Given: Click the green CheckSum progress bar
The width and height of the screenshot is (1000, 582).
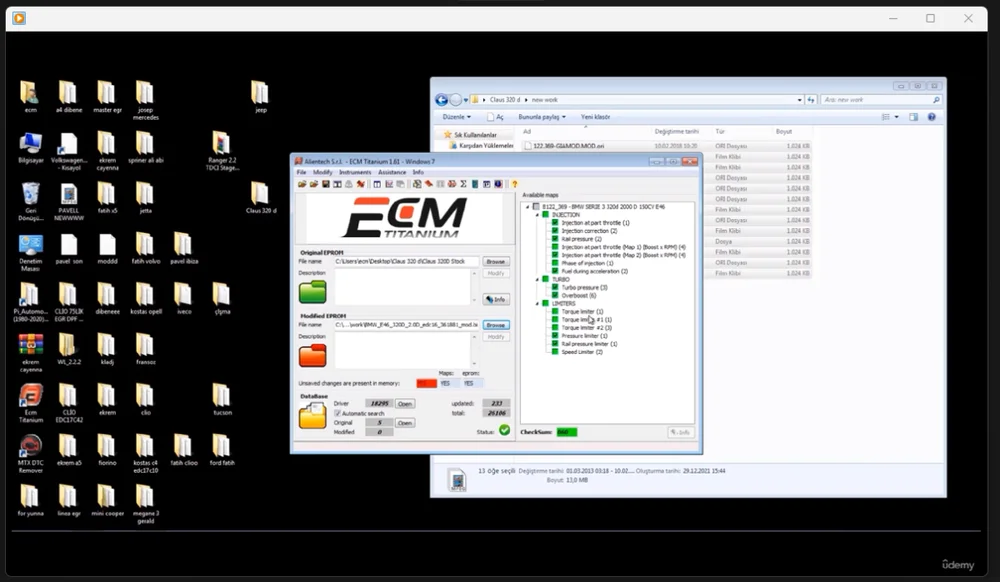Looking at the screenshot, I should (565, 430).
